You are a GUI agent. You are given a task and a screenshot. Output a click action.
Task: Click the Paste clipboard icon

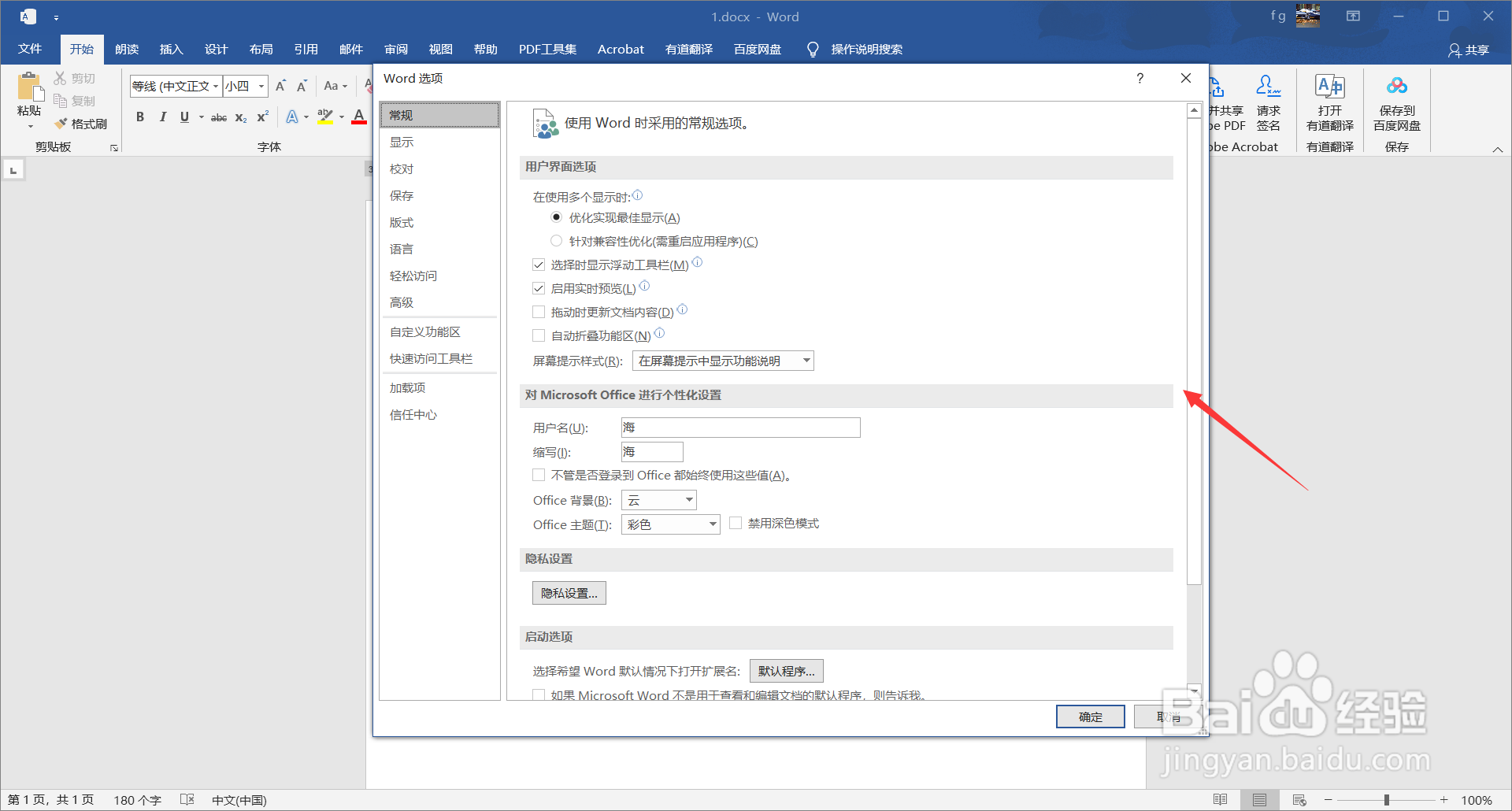point(30,86)
